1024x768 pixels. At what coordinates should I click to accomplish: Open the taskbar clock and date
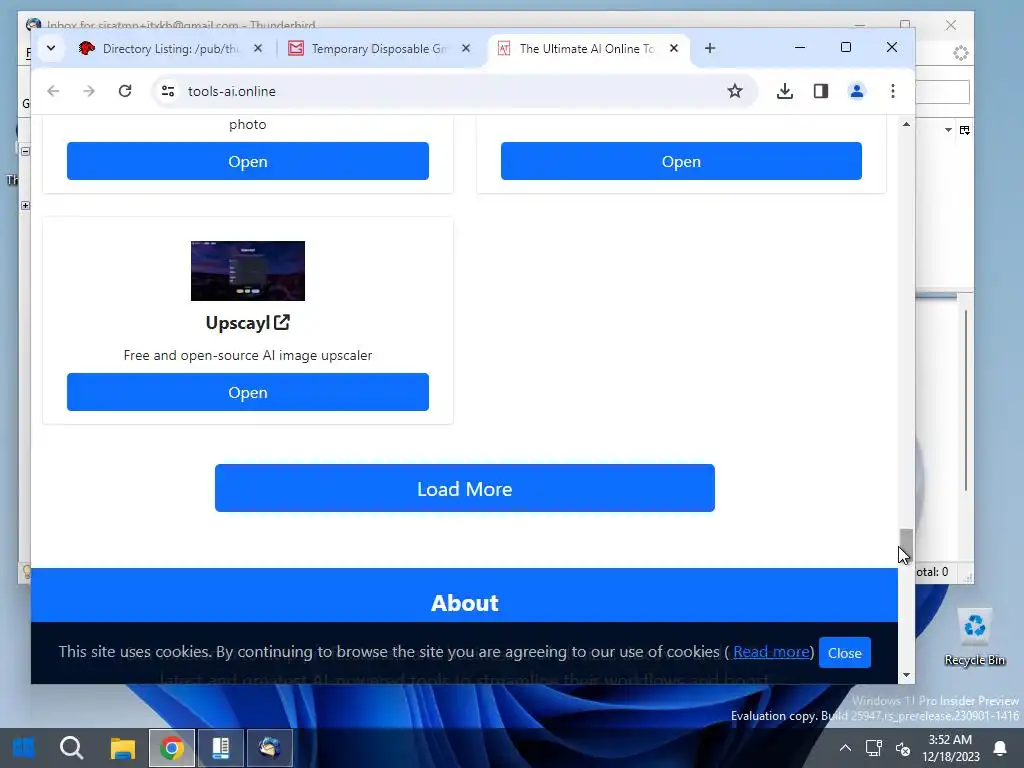click(x=950, y=748)
